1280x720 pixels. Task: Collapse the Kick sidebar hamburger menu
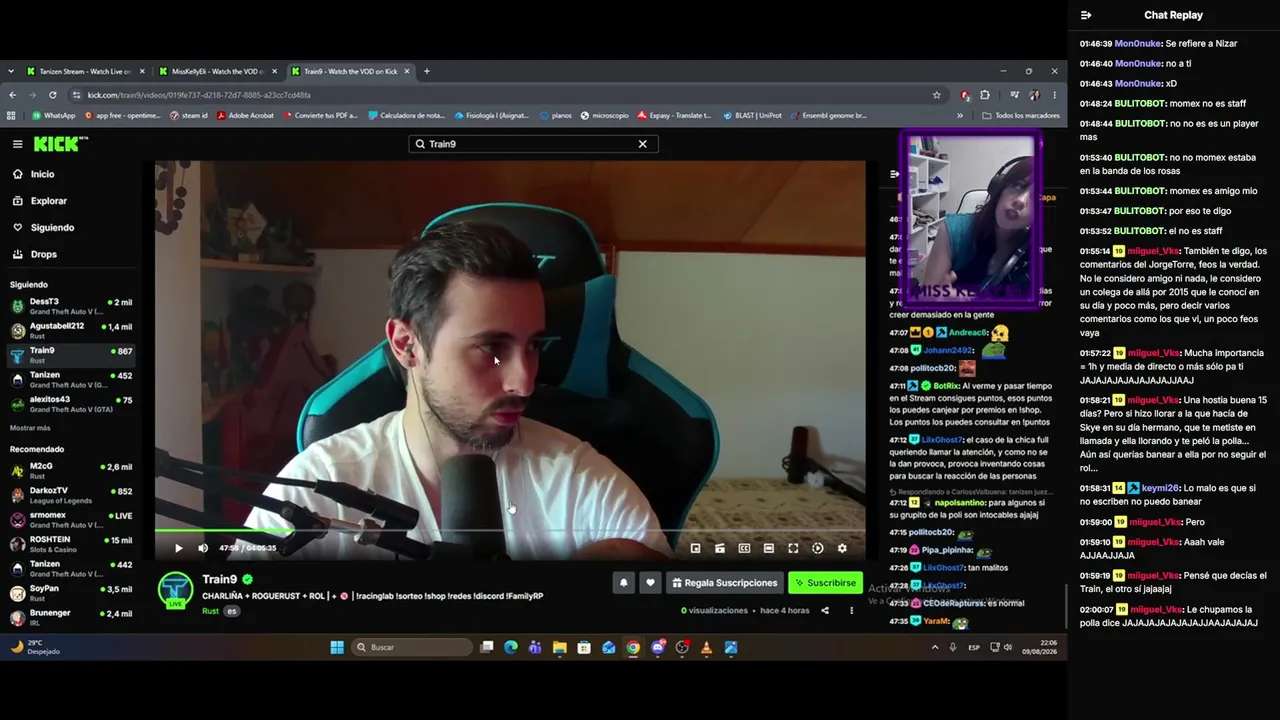(17, 144)
